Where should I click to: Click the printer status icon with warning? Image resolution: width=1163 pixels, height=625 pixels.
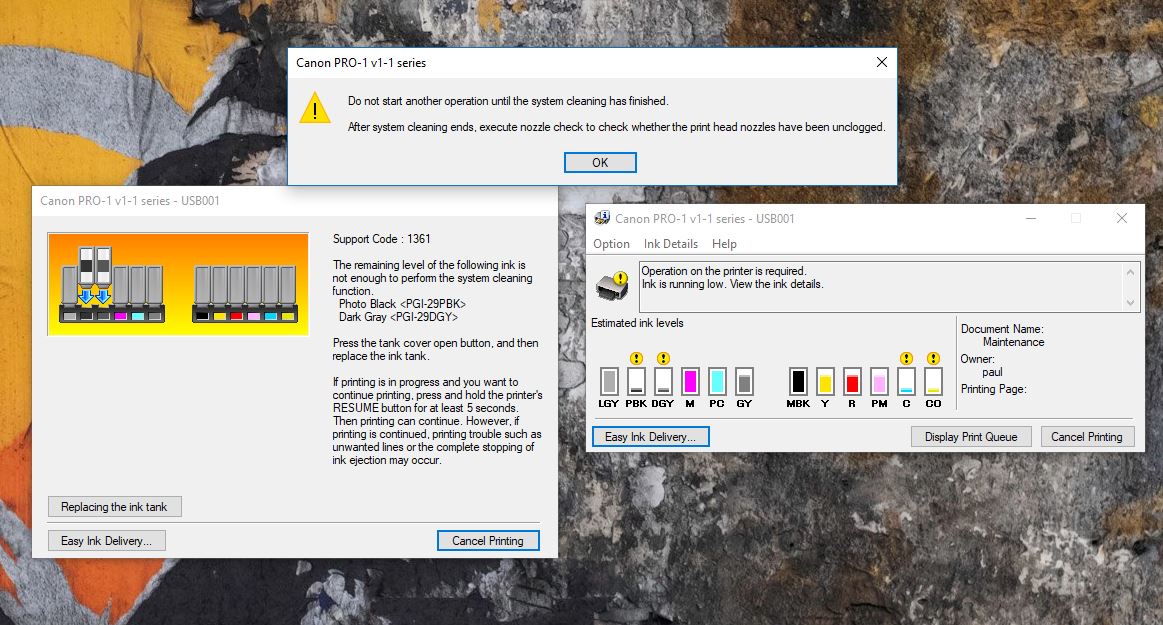click(612, 285)
